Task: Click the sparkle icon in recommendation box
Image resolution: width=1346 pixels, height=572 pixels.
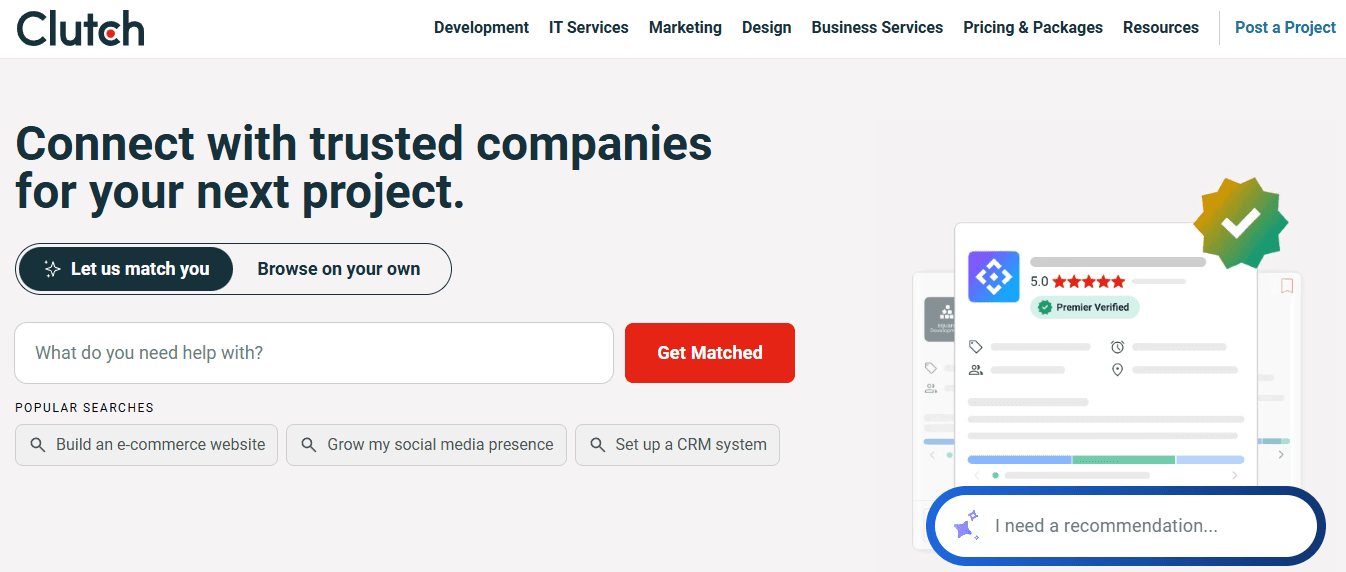Action: coord(966,526)
